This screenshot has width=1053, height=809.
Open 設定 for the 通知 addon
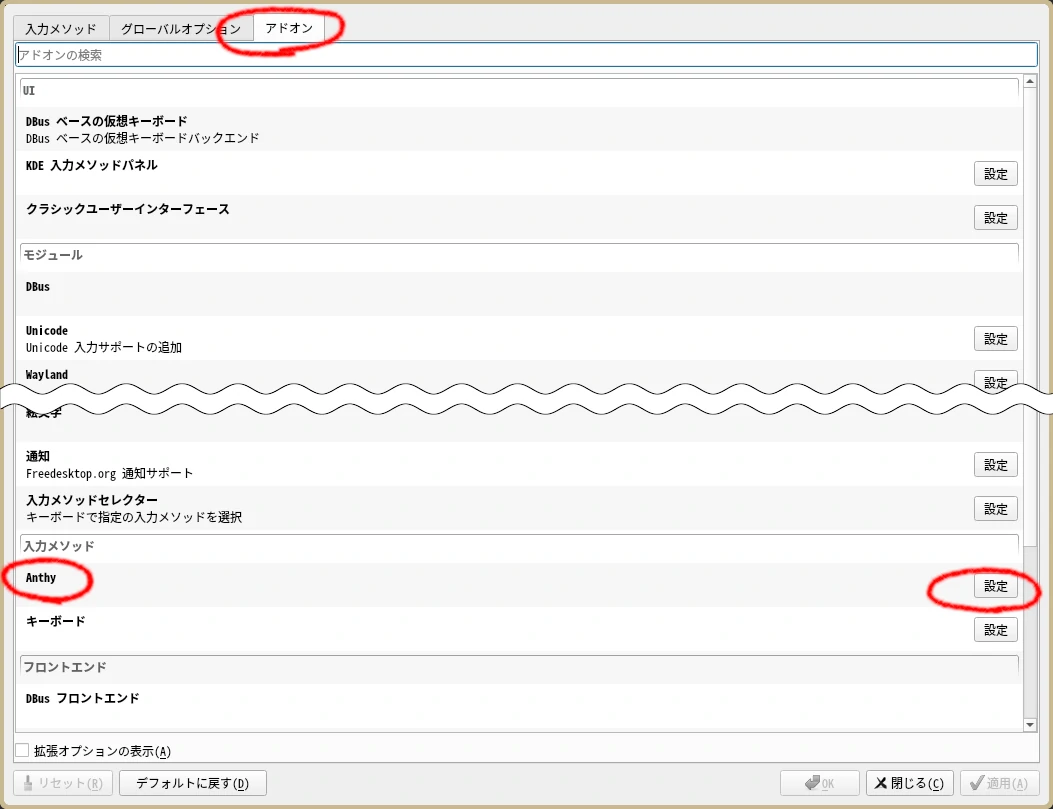pos(995,464)
